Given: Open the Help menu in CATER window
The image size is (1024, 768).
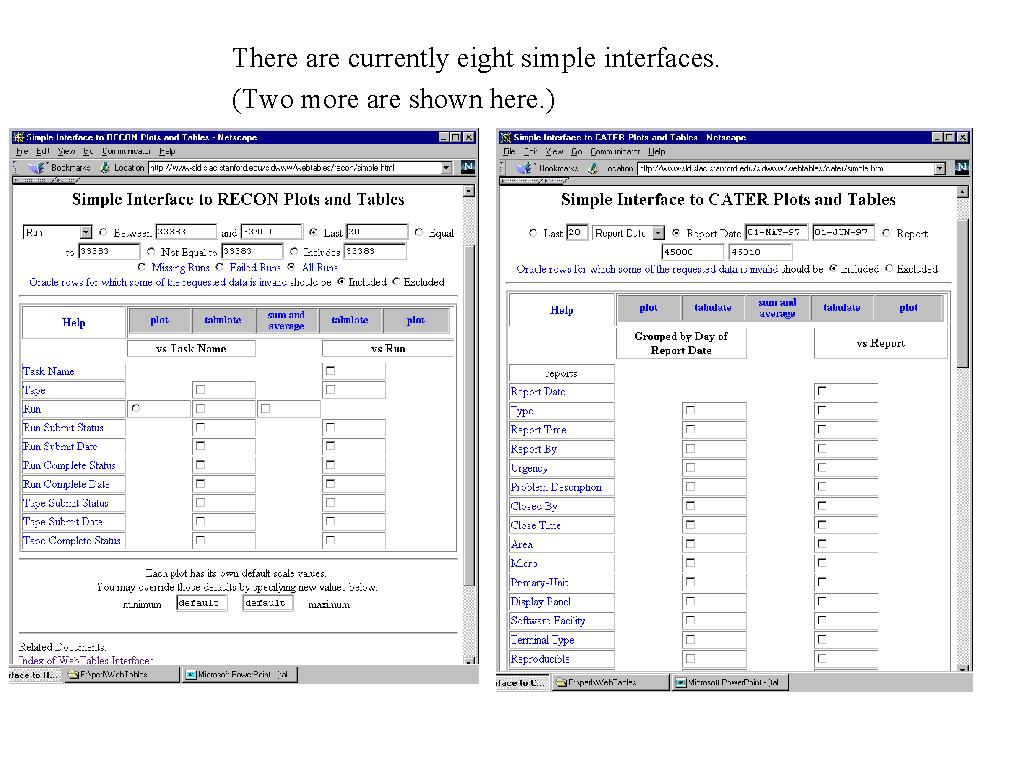Looking at the screenshot, I should tap(656, 152).
